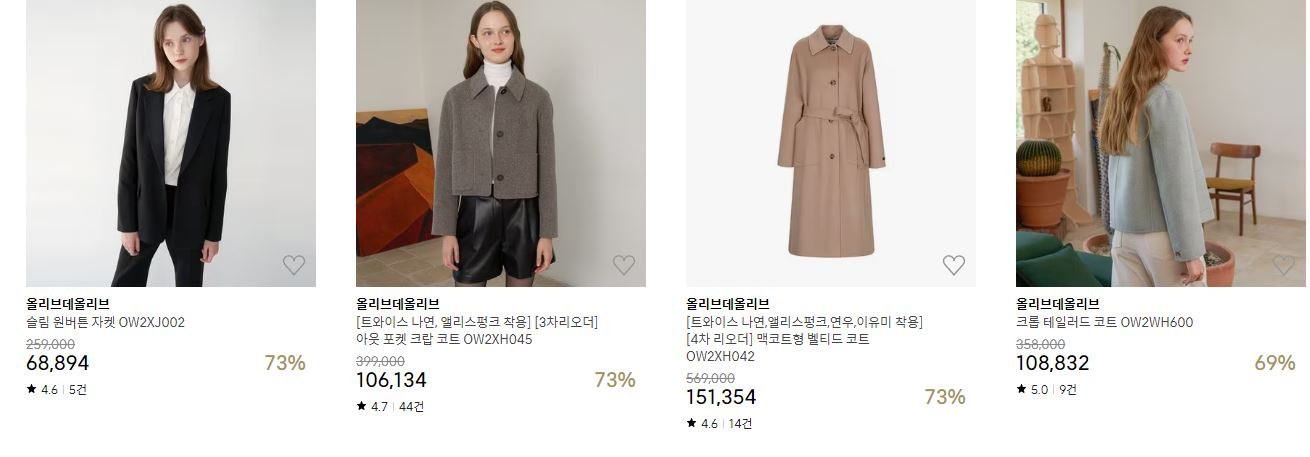
Task: Click the 5.0 star rating with 9 reviews
Action: [1047, 390]
